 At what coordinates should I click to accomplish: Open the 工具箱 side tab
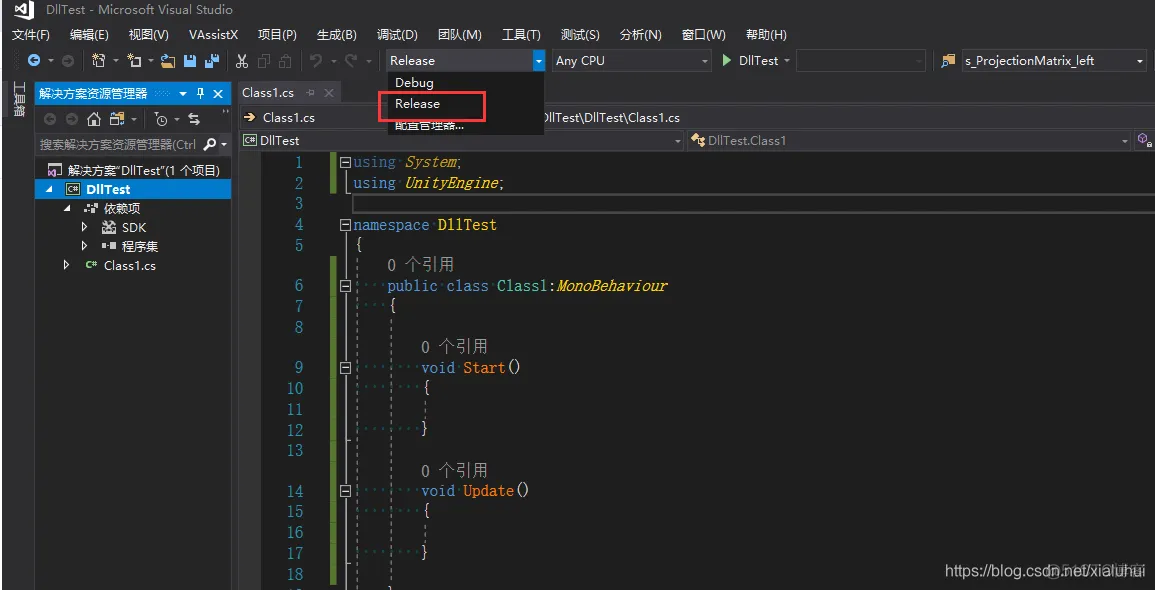pos(20,100)
